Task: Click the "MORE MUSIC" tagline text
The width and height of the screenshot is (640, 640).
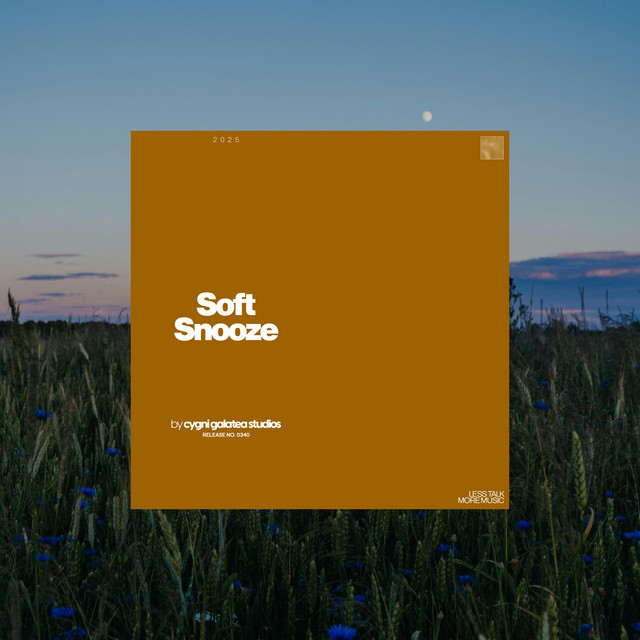Action: pyautogui.click(x=481, y=500)
